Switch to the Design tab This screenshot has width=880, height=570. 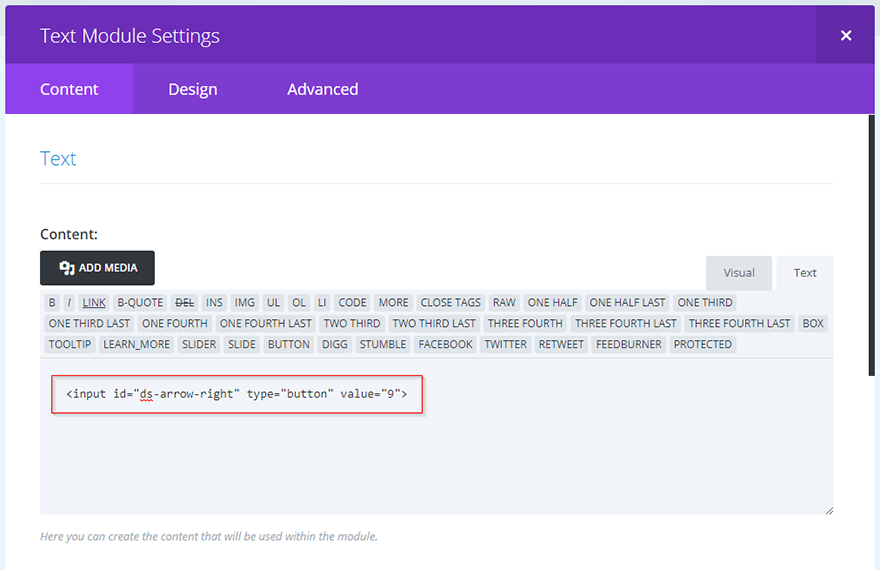click(193, 89)
